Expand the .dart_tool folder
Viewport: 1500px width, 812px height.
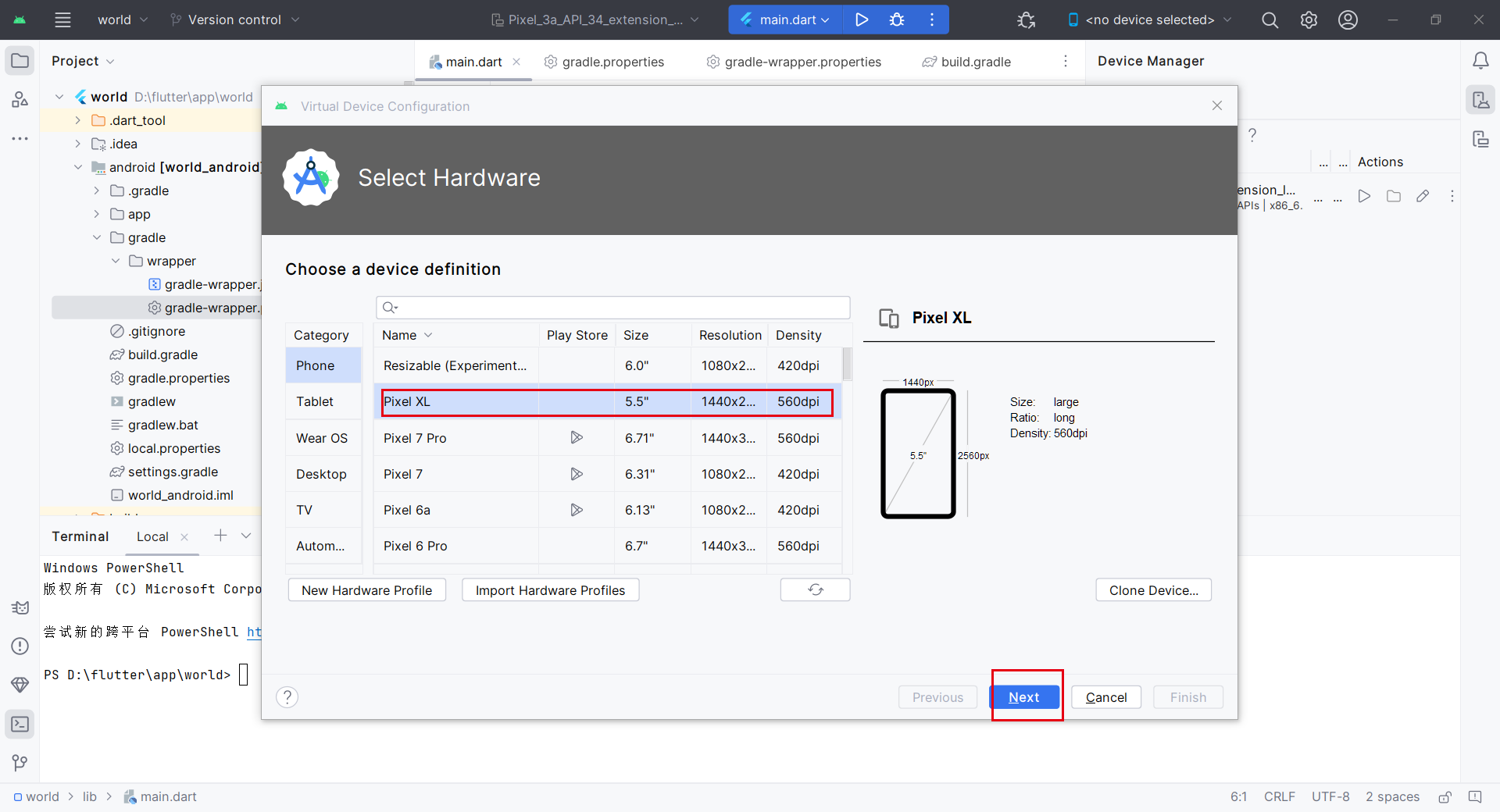77,120
